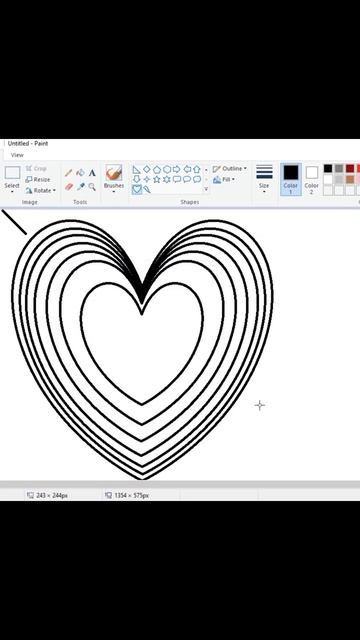Screen dimensions: 360x640
Task: Select the Eraser tool
Action: coord(69,187)
